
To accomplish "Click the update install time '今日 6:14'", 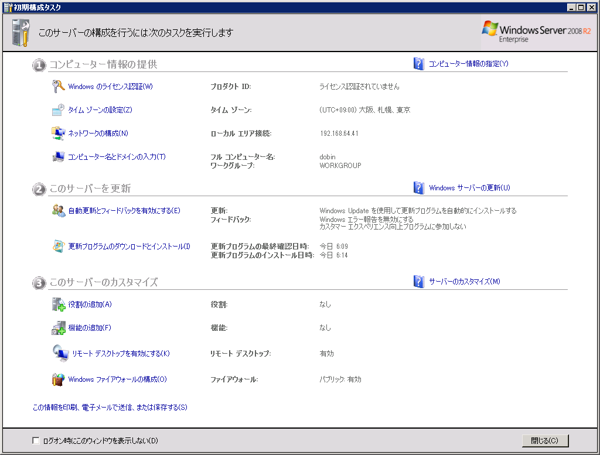I will pos(334,255).
